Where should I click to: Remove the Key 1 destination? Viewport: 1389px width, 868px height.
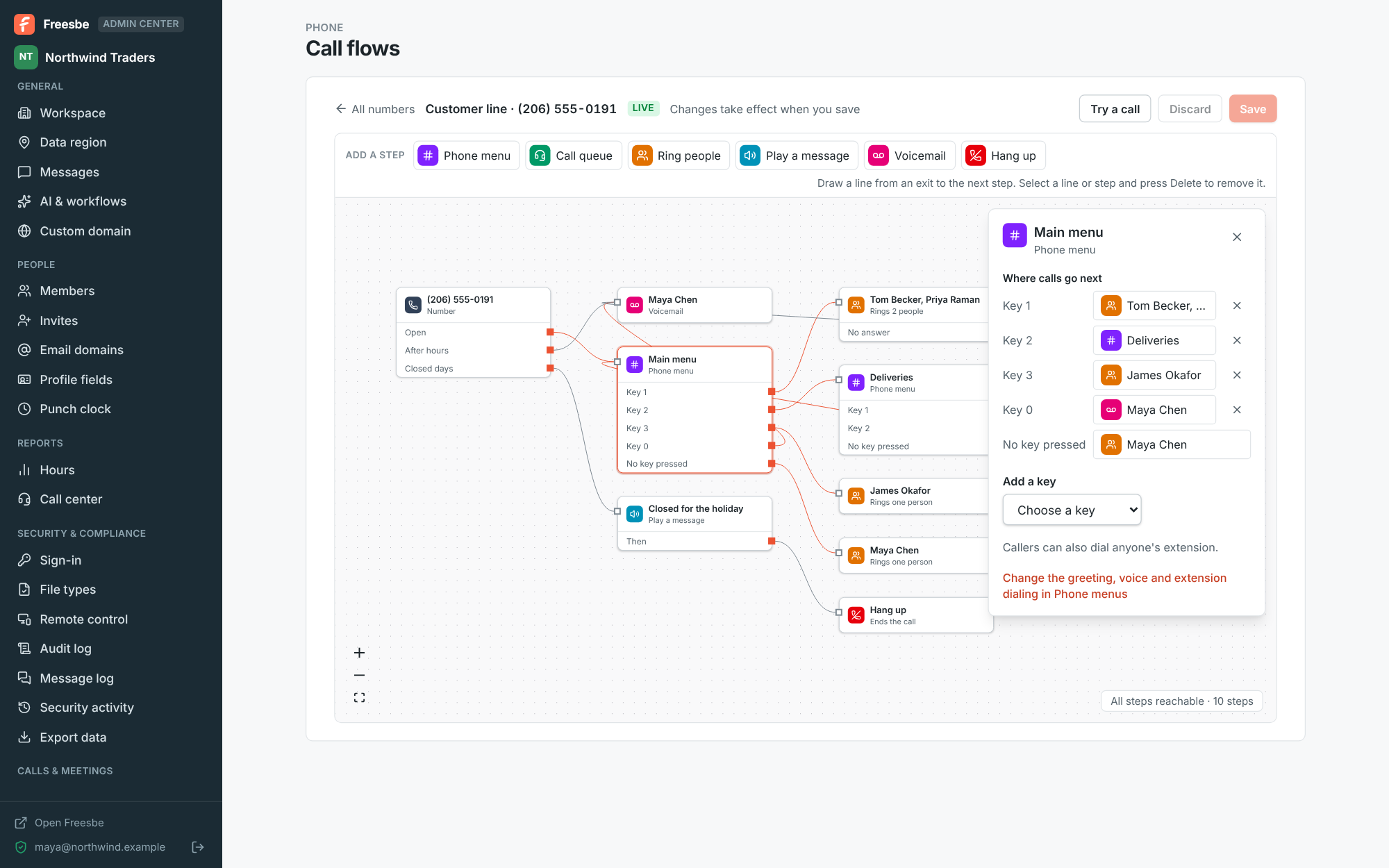click(x=1237, y=306)
